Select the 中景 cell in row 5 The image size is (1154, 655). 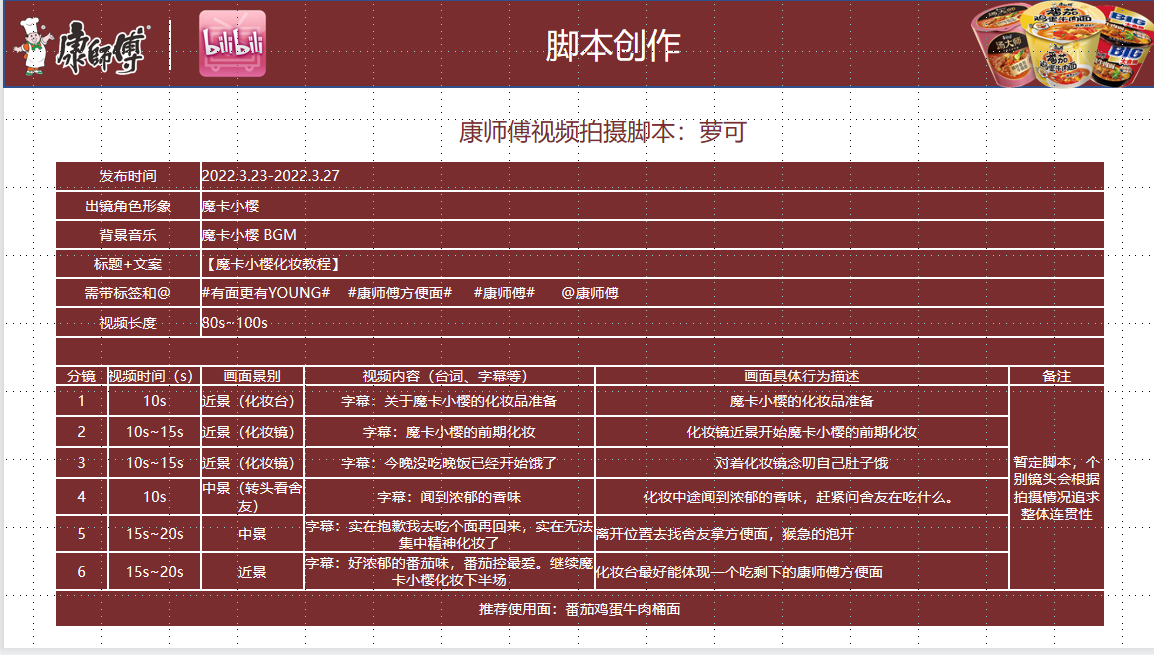tap(252, 534)
